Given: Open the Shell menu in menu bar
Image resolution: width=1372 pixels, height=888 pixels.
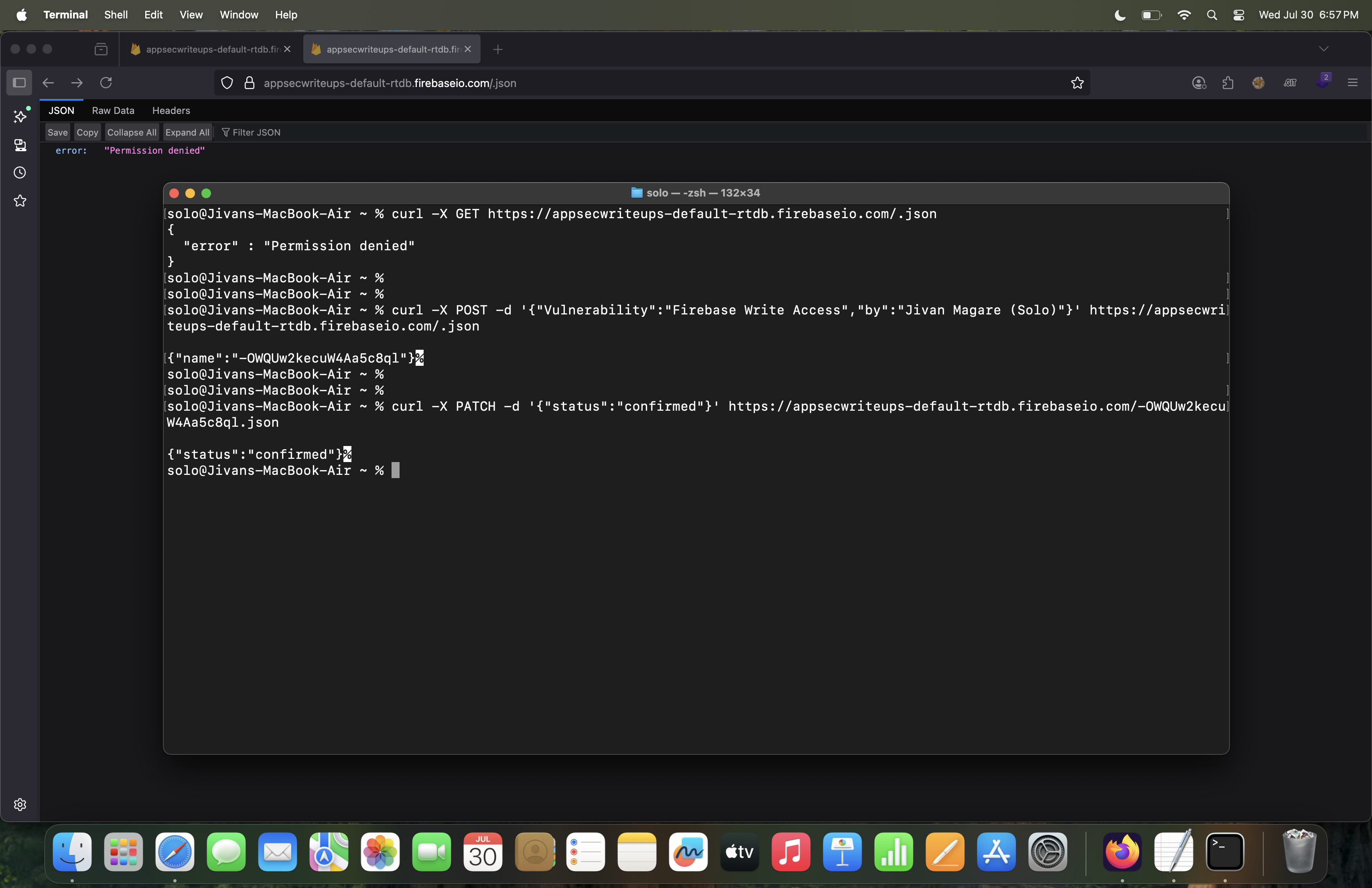Looking at the screenshot, I should [115, 15].
